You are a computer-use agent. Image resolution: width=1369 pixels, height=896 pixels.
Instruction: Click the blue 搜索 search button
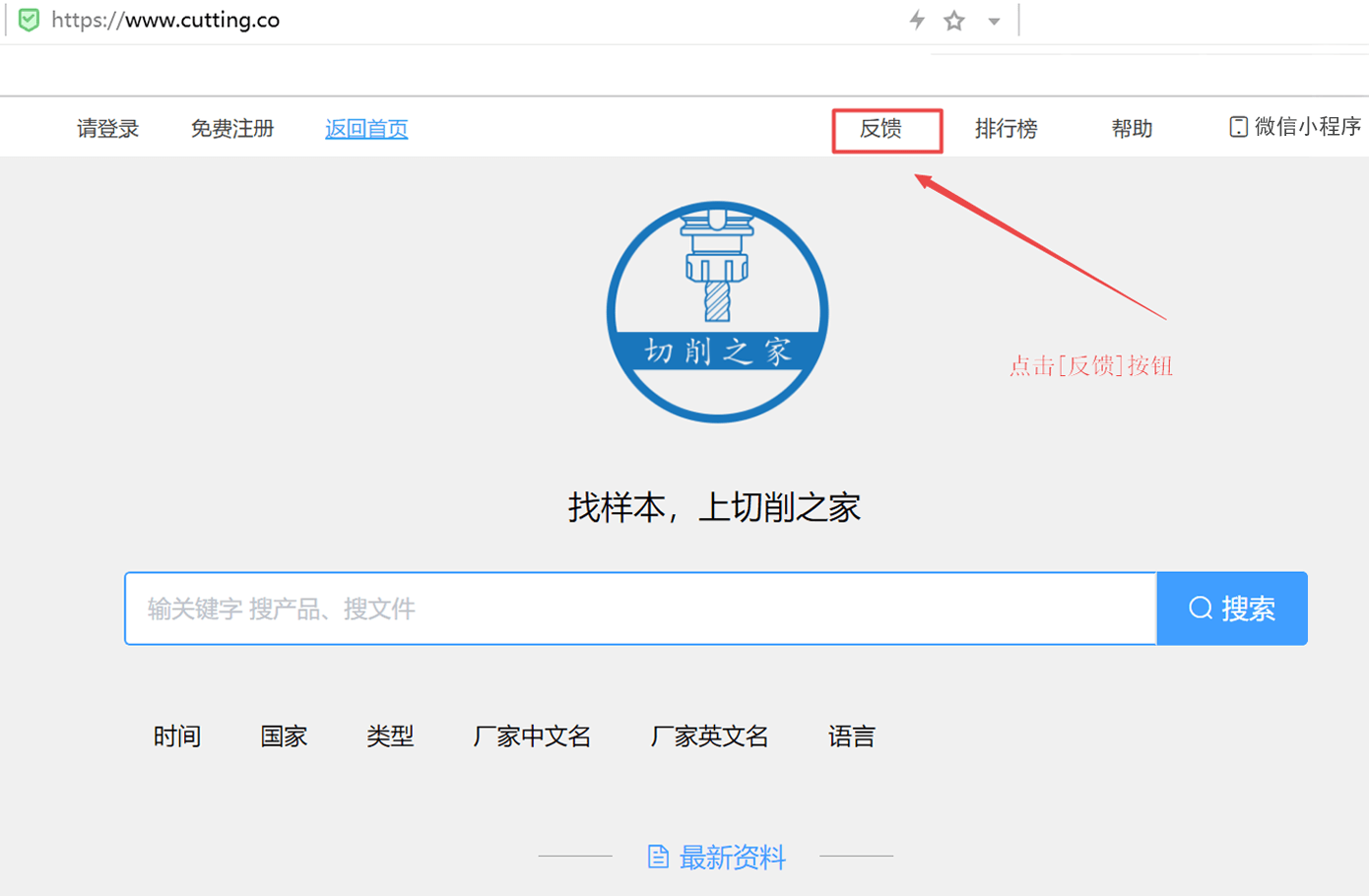tap(1232, 608)
